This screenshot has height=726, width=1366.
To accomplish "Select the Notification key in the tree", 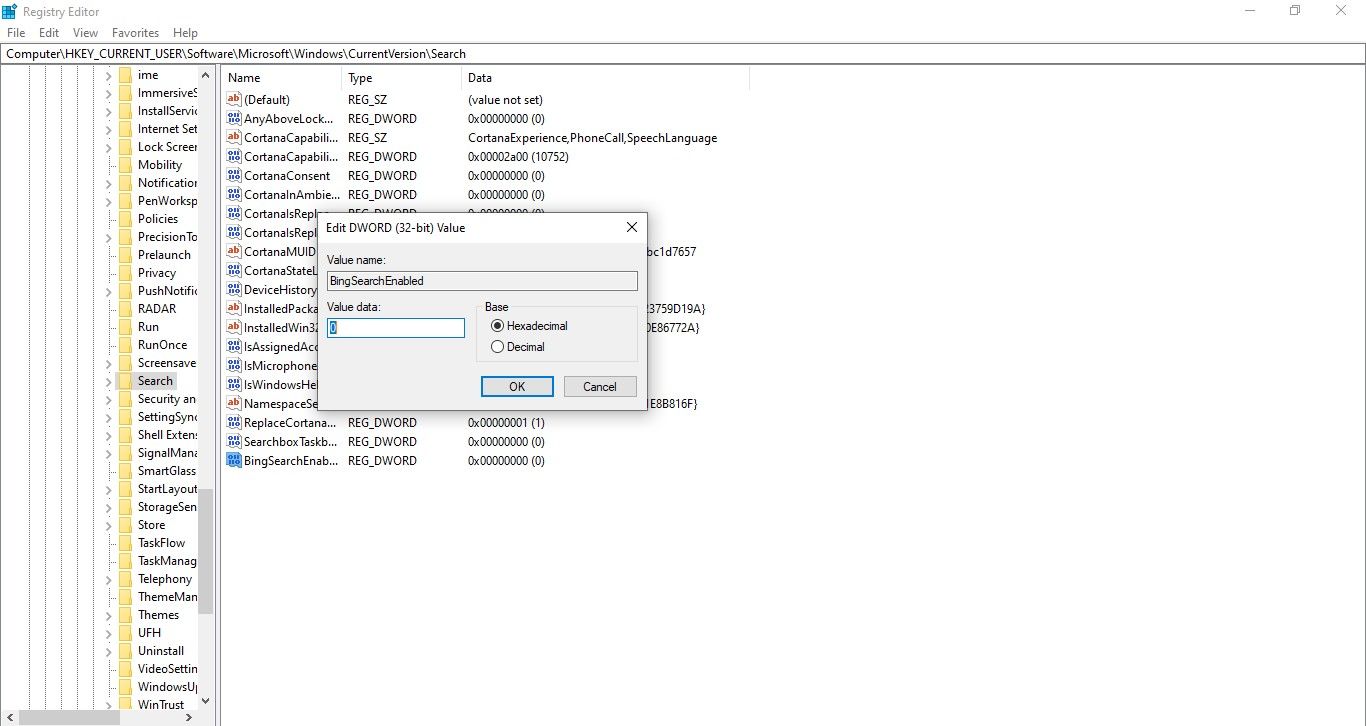I will pyautogui.click(x=167, y=183).
